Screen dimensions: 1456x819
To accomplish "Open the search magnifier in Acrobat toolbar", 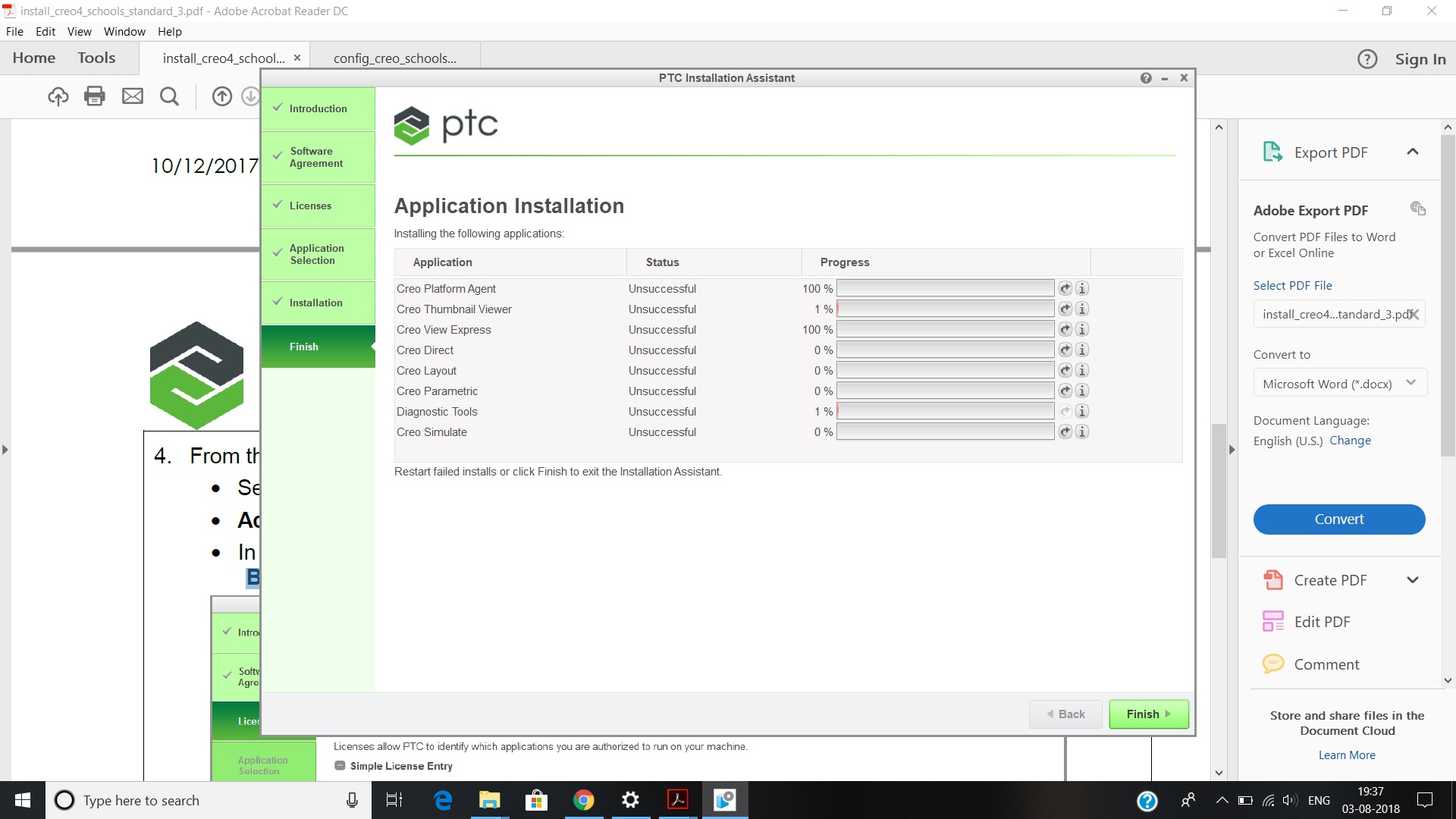I will [x=170, y=96].
